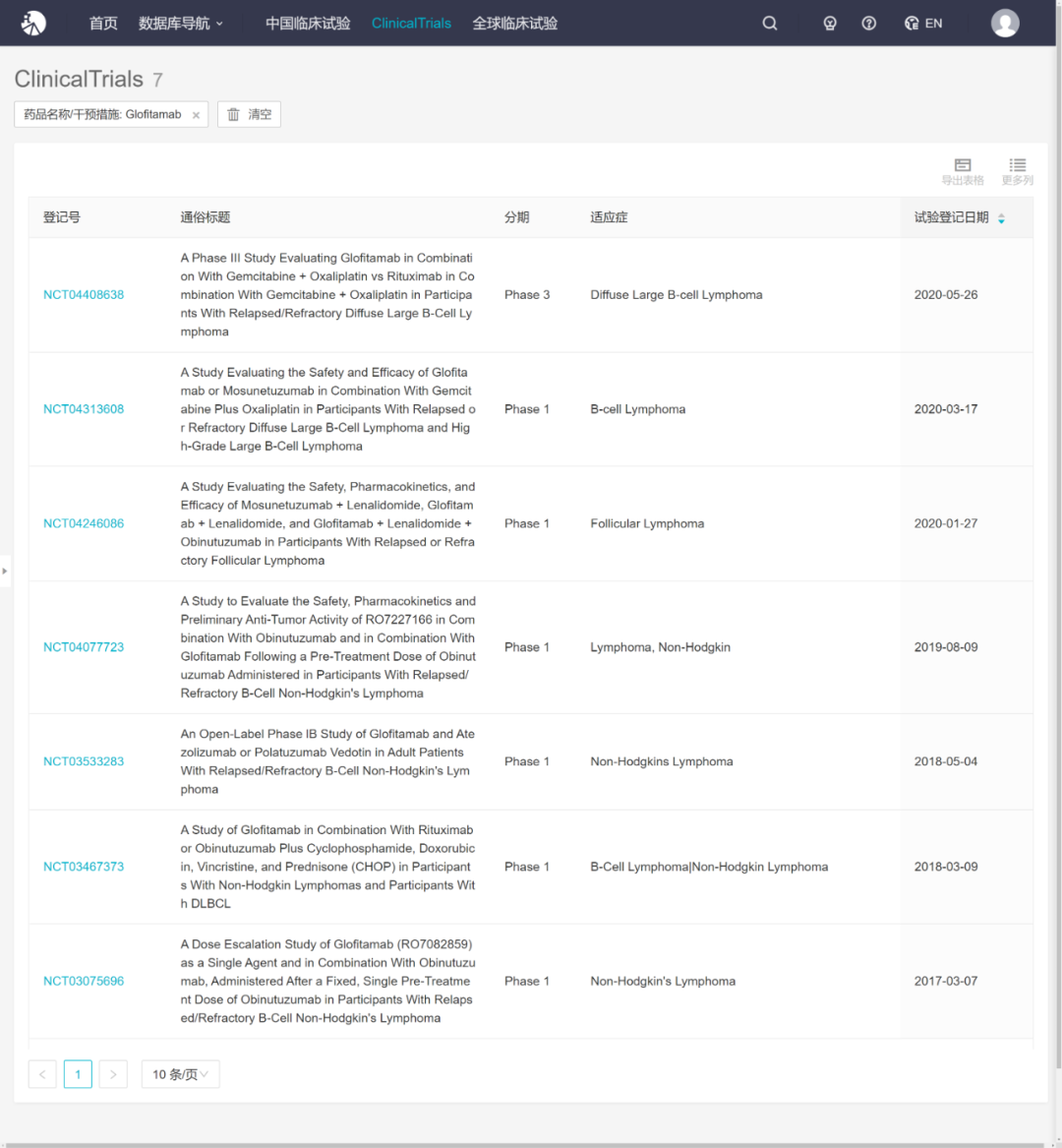The width and height of the screenshot is (1062, 1148).
Task: Open the 全球临床试验 tab
Action: 514,24
